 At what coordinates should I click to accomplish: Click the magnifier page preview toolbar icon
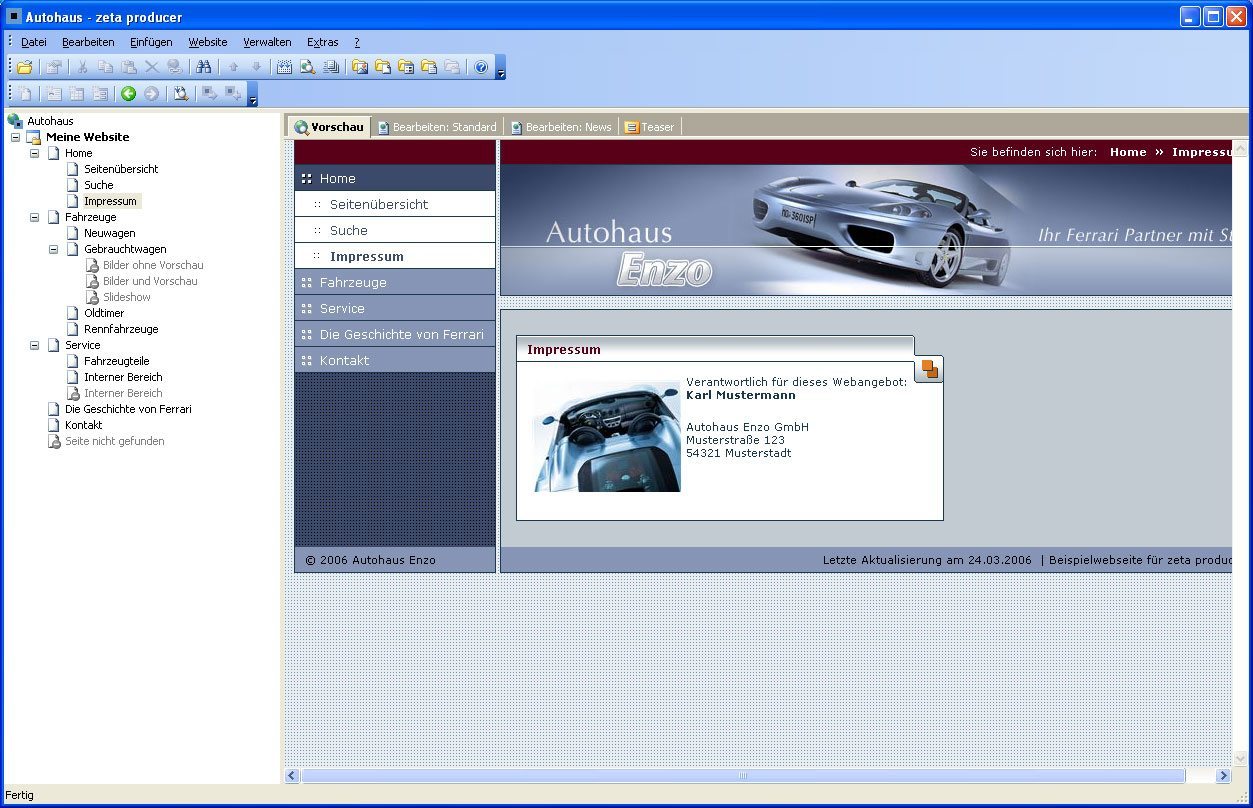[x=307, y=67]
